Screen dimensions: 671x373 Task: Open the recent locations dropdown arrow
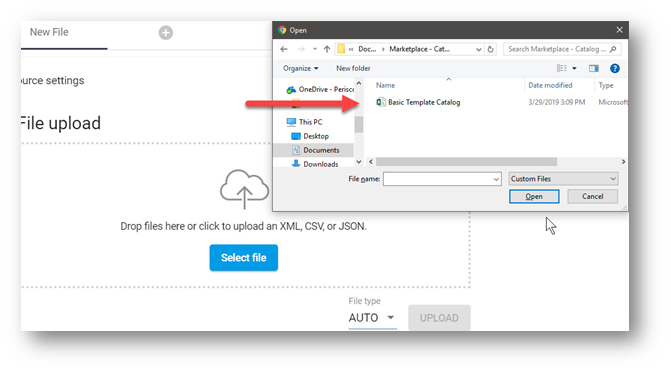click(x=315, y=49)
